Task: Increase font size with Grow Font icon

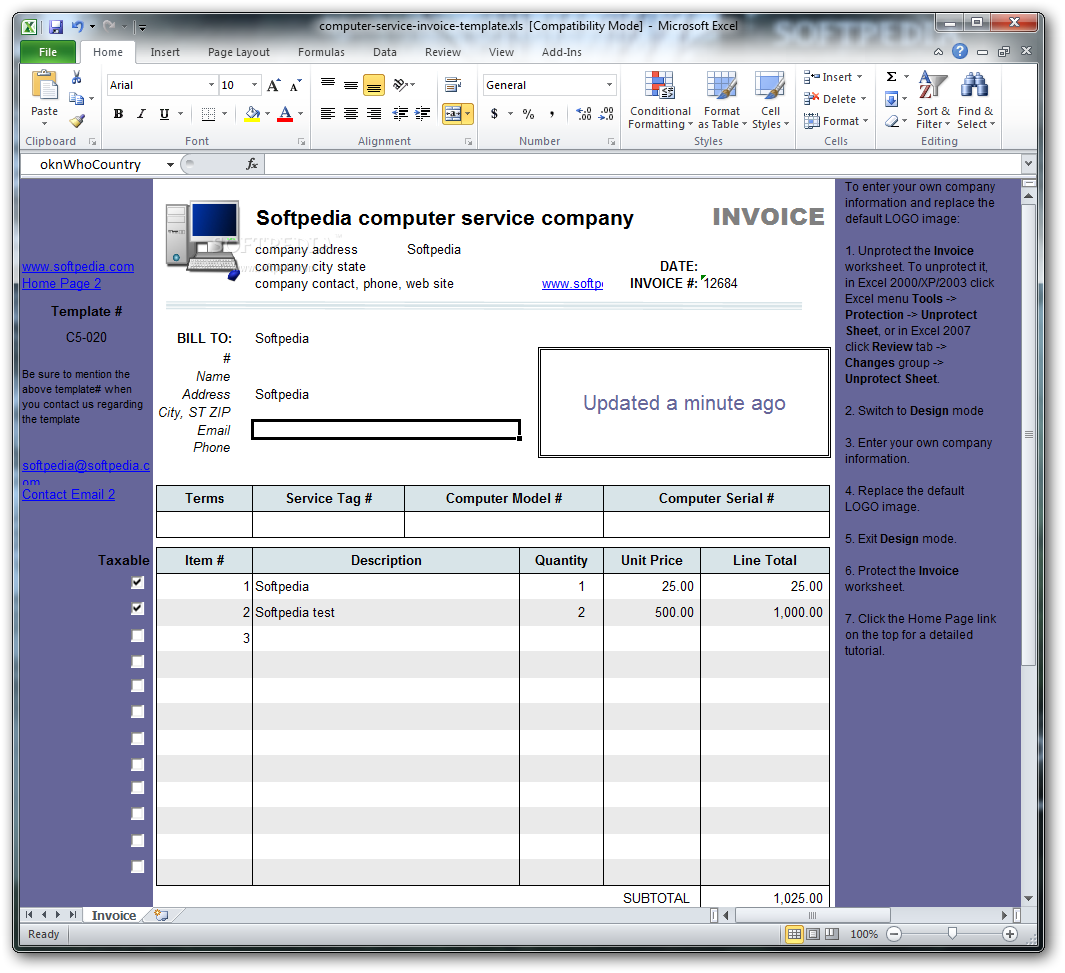Action: coord(273,86)
